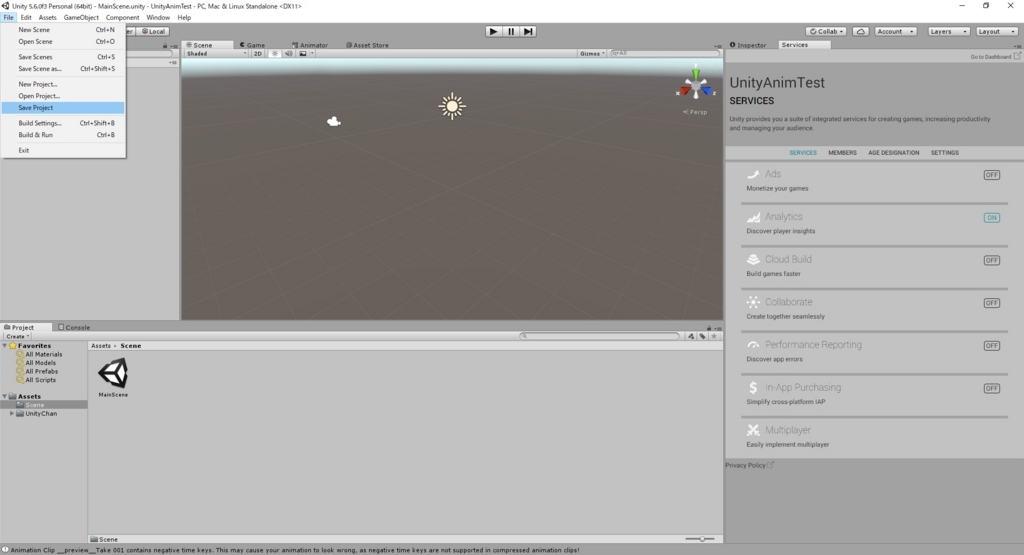1024x555 pixels.
Task: Open the Privacy Policy link
Action: pos(749,465)
